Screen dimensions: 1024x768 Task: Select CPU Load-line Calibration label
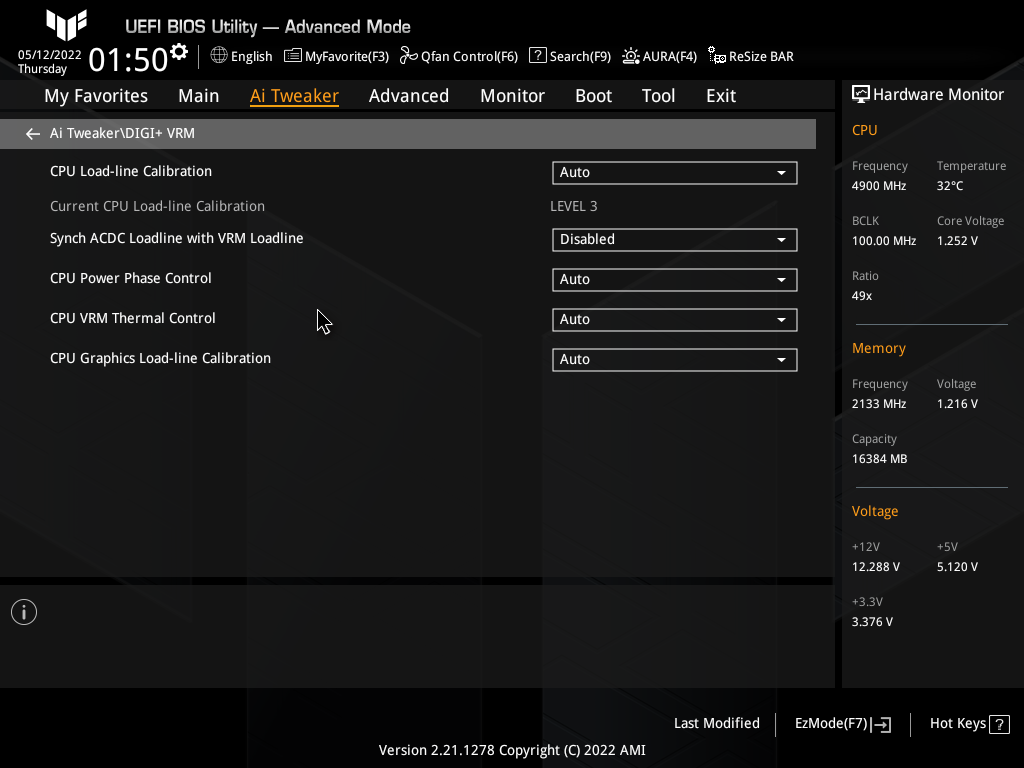coord(131,171)
